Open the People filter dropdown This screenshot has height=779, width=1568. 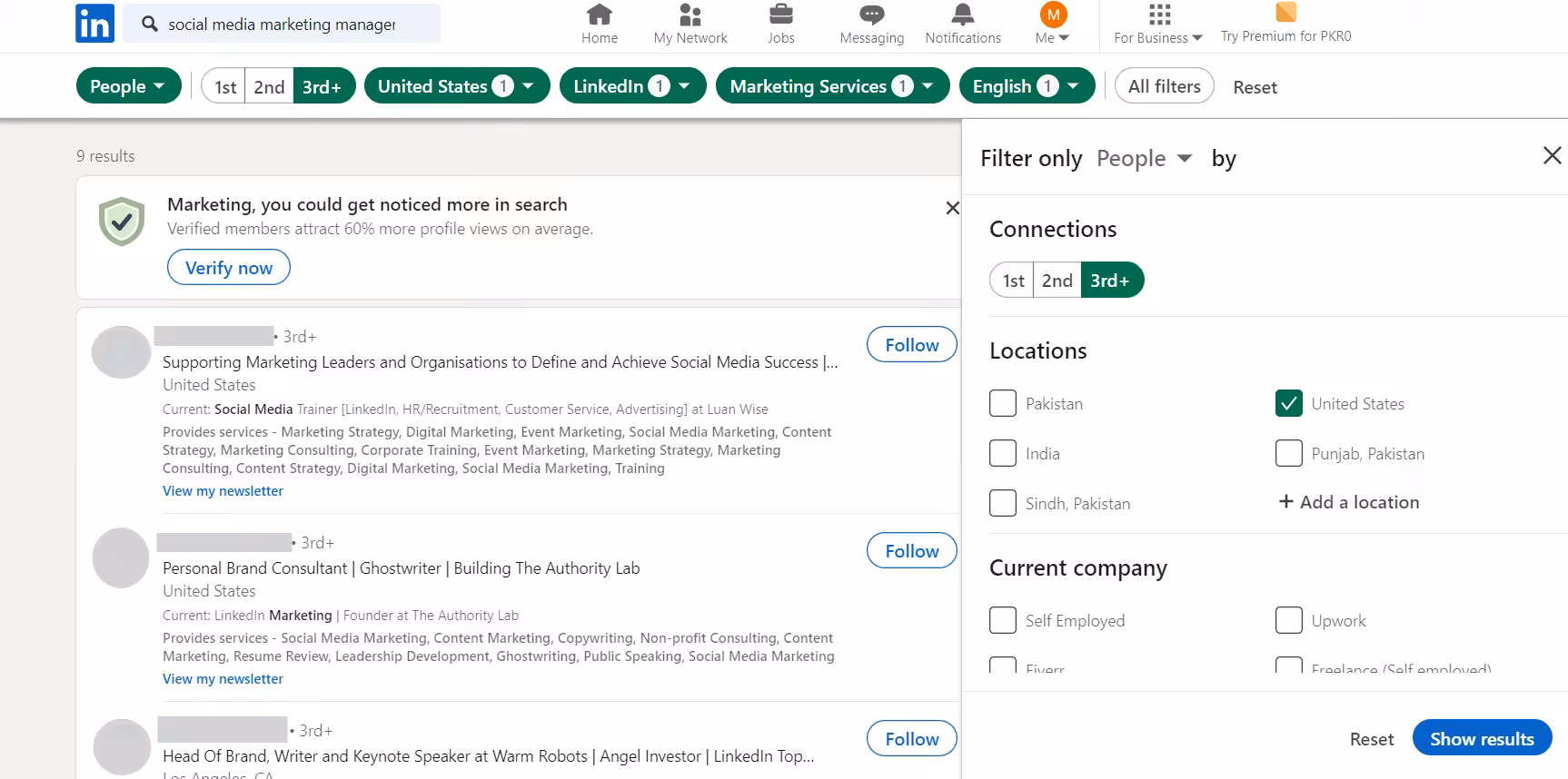(x=128, y=86)
